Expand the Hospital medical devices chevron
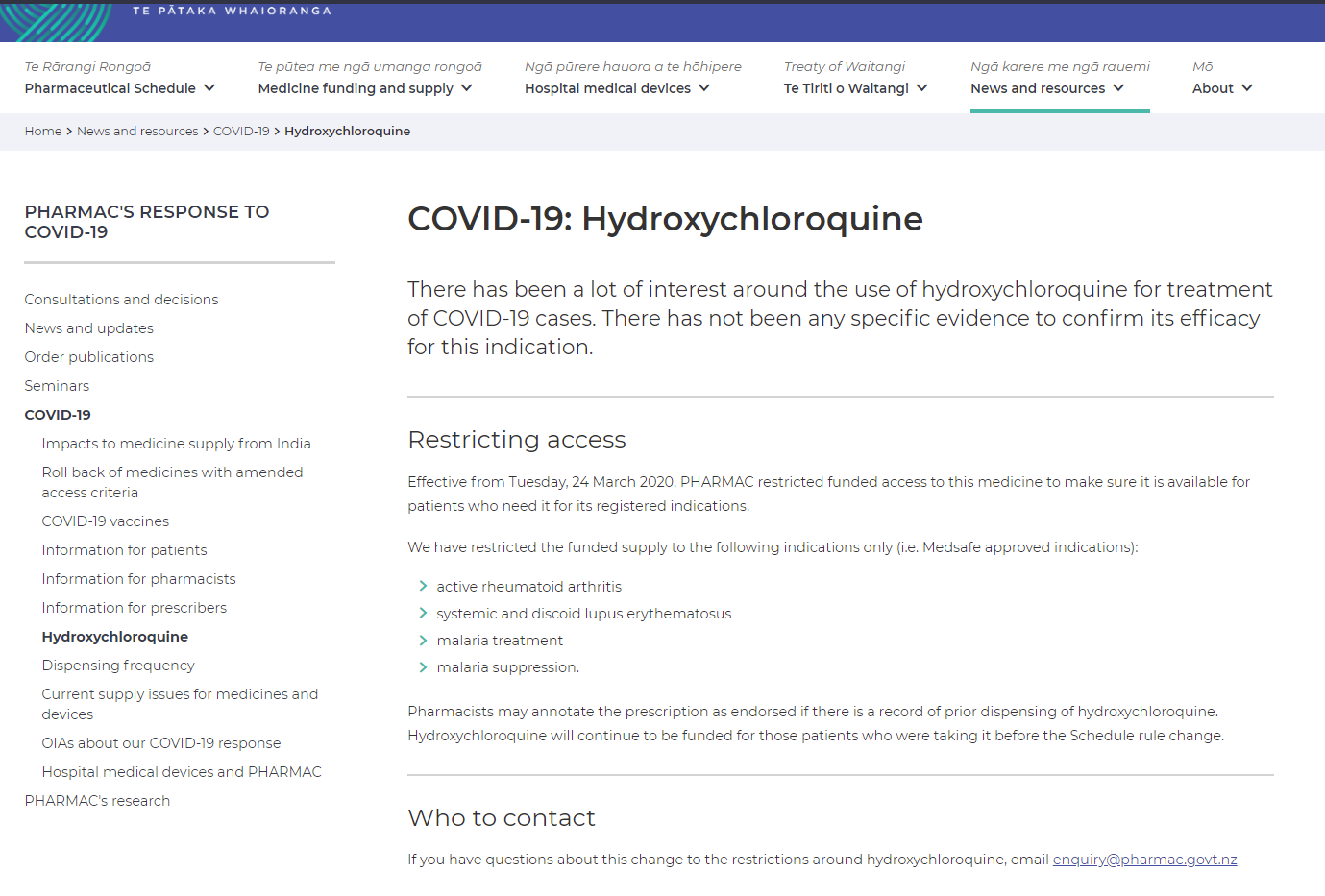The height and width of the screenshot is (896, 1325). (704, 88)
